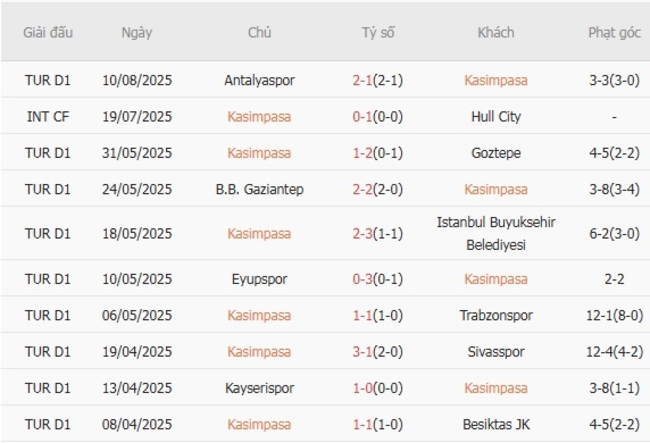The image size is (650, 443).
Task: Click the Giải đấu column header
Action: coord(48,32)
